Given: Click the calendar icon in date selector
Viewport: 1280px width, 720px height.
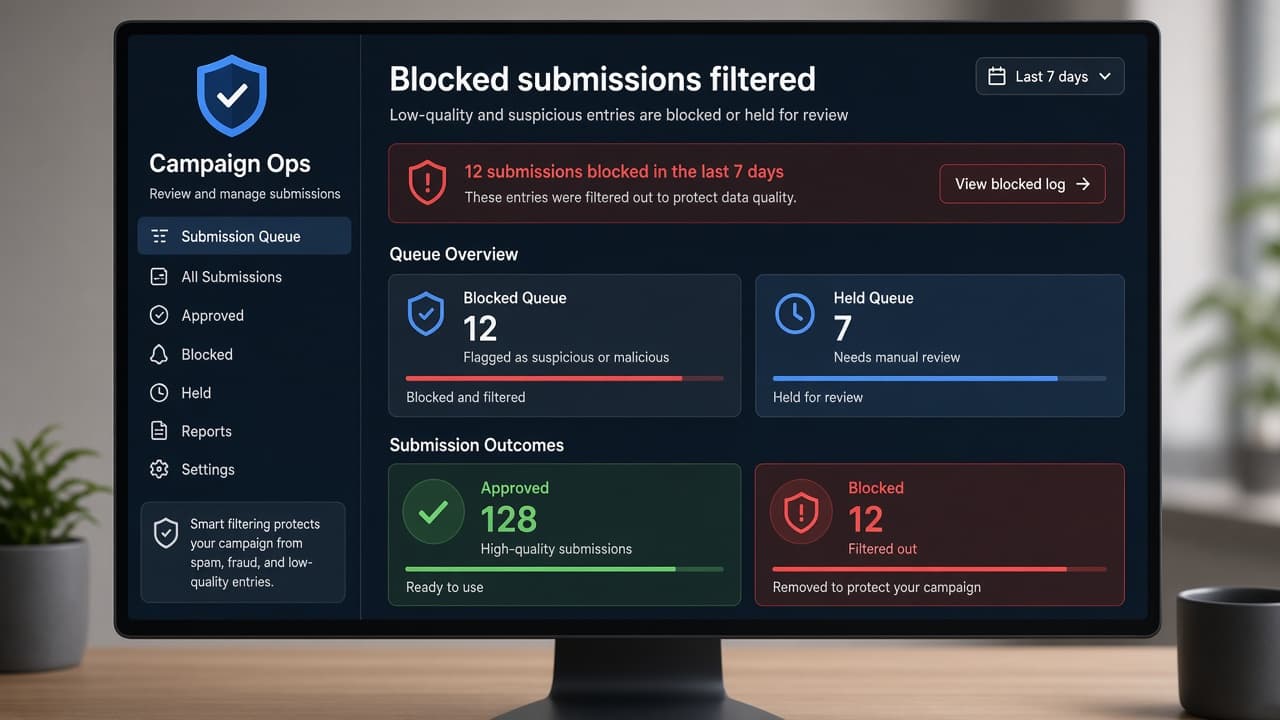Looking at the screenshot, I should [x=997, y=76].
